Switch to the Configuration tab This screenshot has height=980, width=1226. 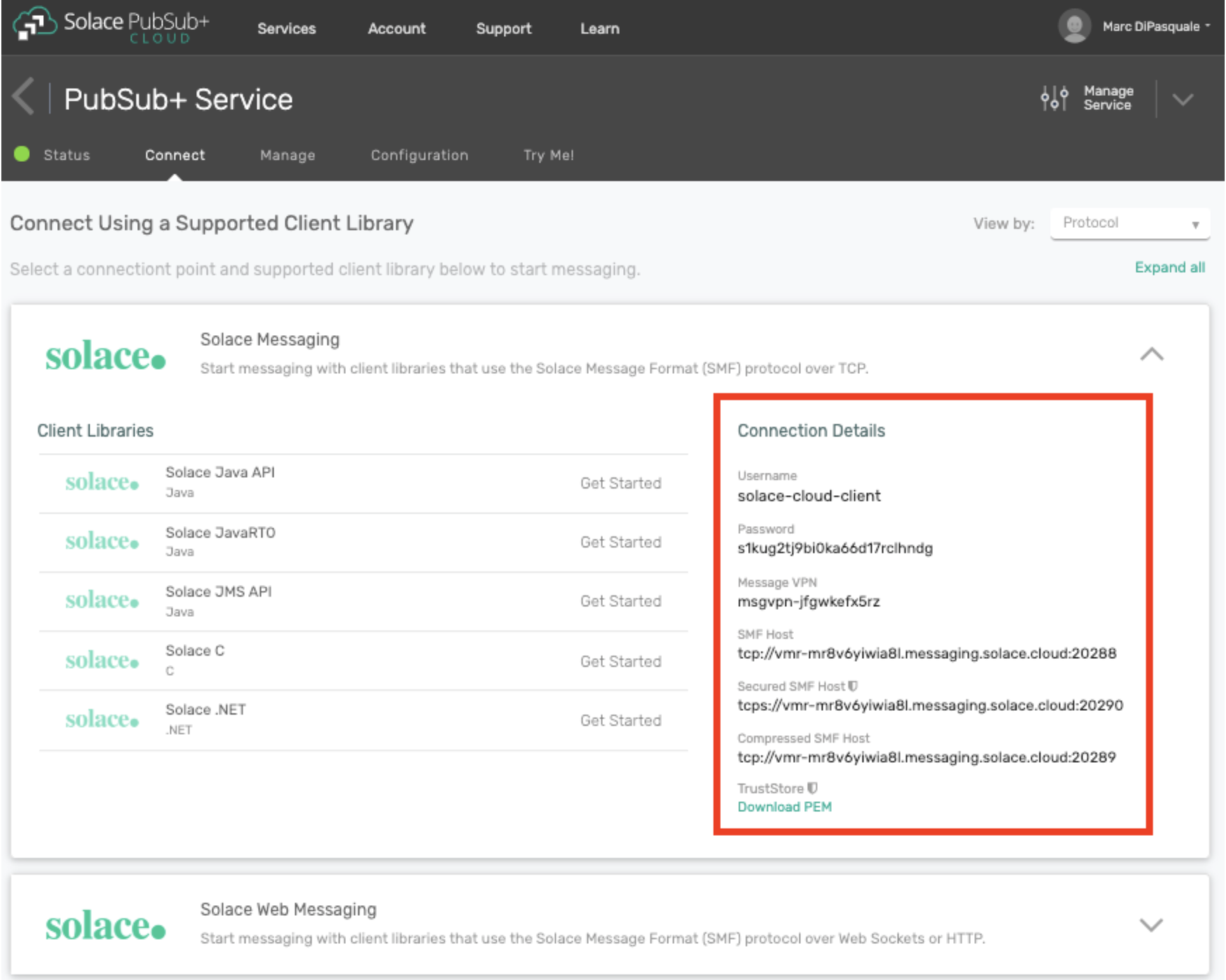coord(419,155)
